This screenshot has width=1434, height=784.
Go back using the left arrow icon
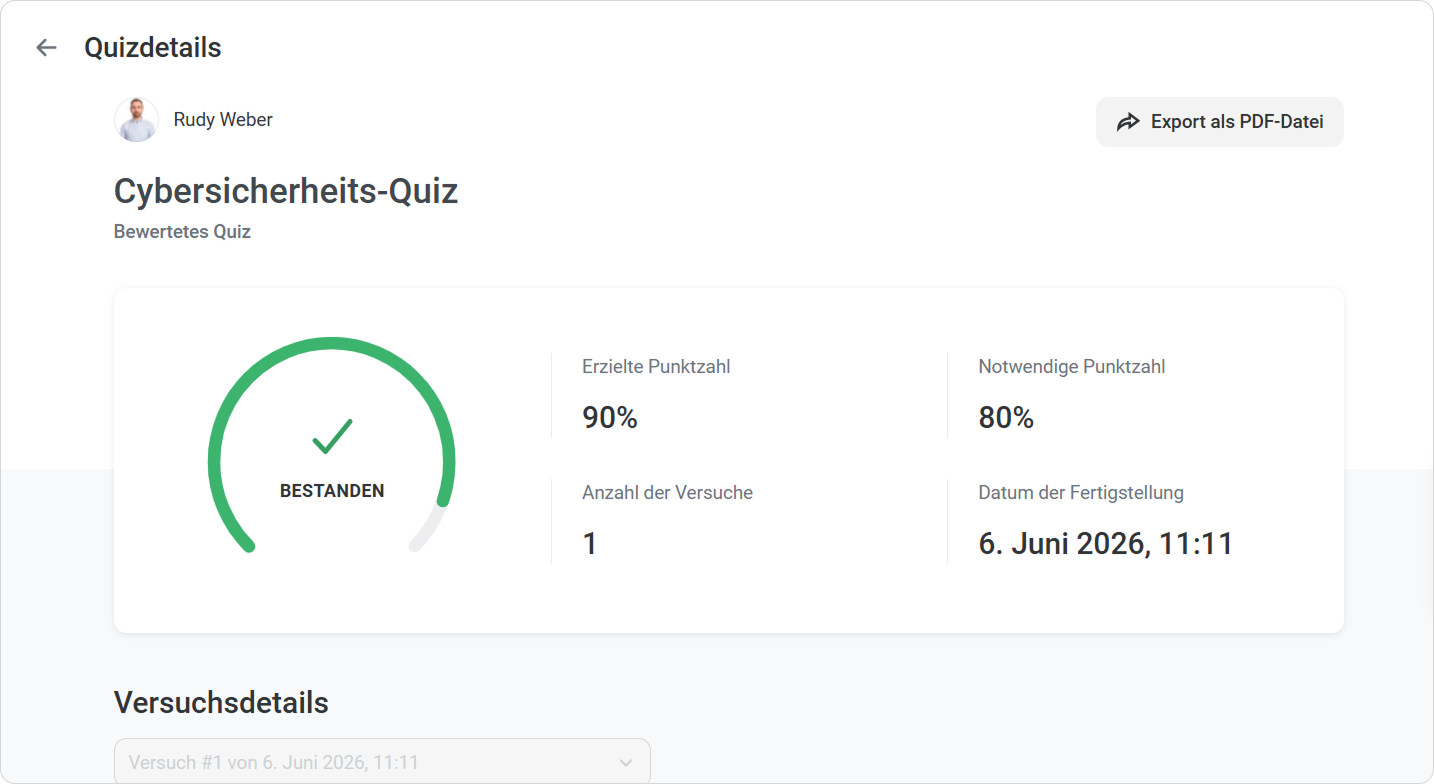(x=46, y=47)
